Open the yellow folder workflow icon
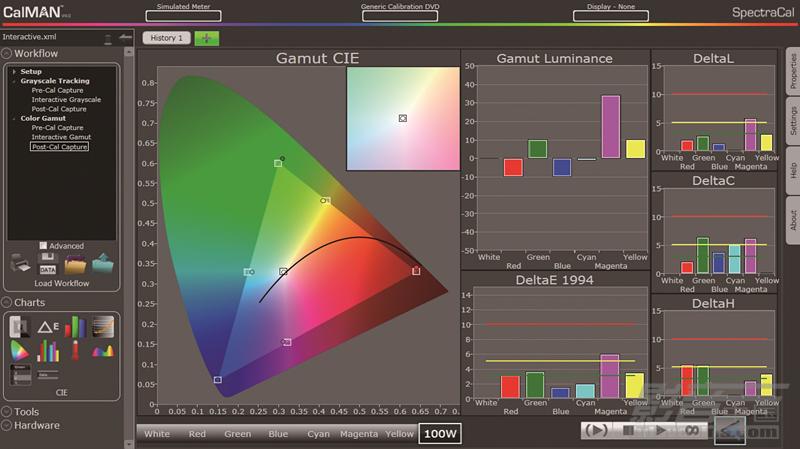Viewport: 800px width, 449px height. pyautogui.click(x=75, y=263)
